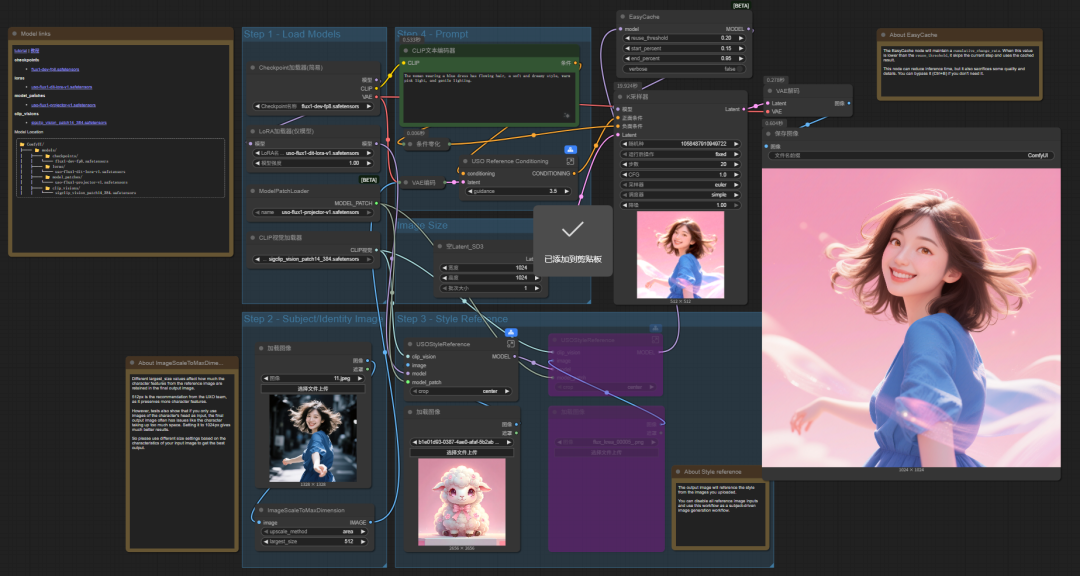Click the upload button under the 11.jpeg selector

pyautogui.click(x=313, y=389)
